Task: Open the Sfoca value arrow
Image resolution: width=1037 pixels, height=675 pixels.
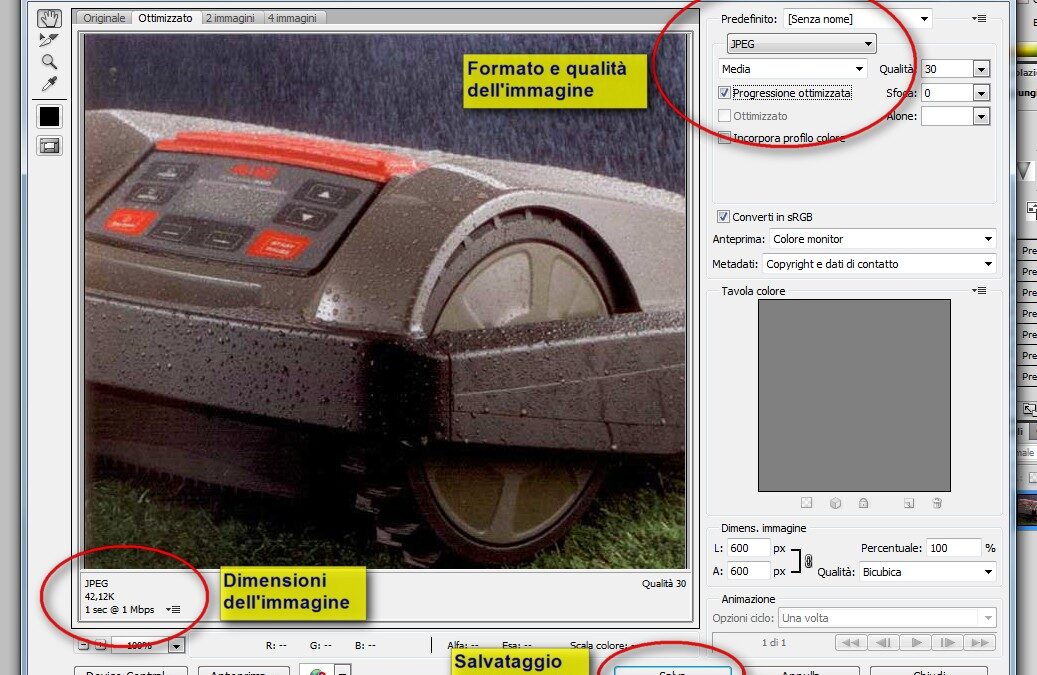Action: tap(981, 93)
